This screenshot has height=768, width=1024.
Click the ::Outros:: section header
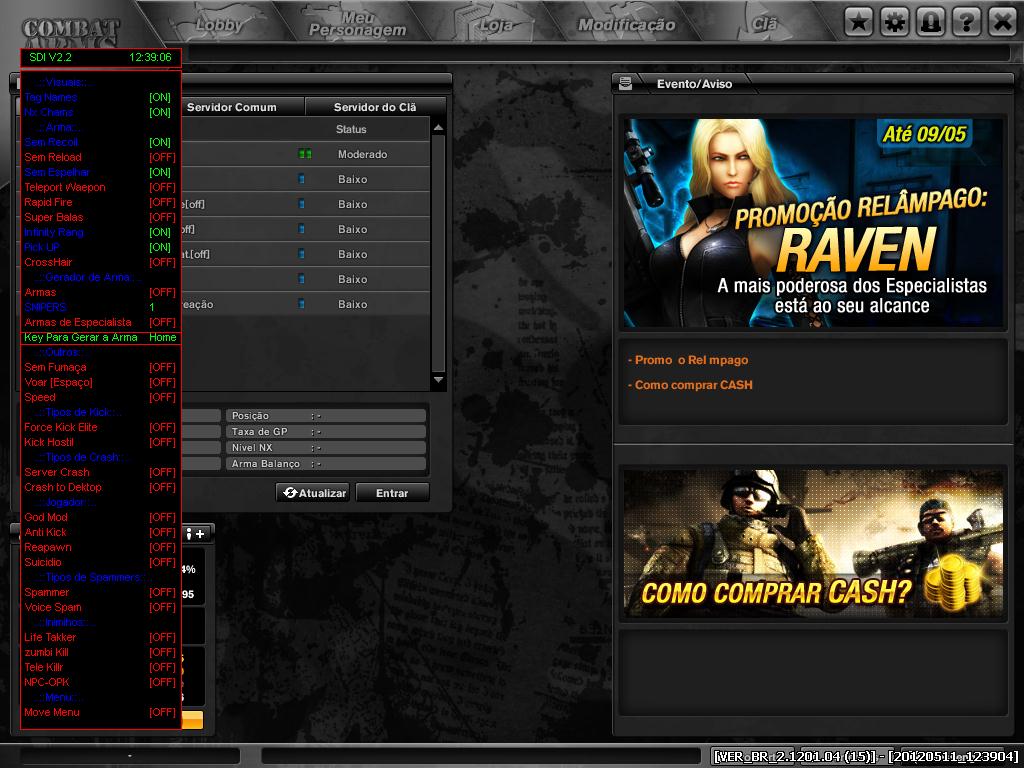coord(59,353)
